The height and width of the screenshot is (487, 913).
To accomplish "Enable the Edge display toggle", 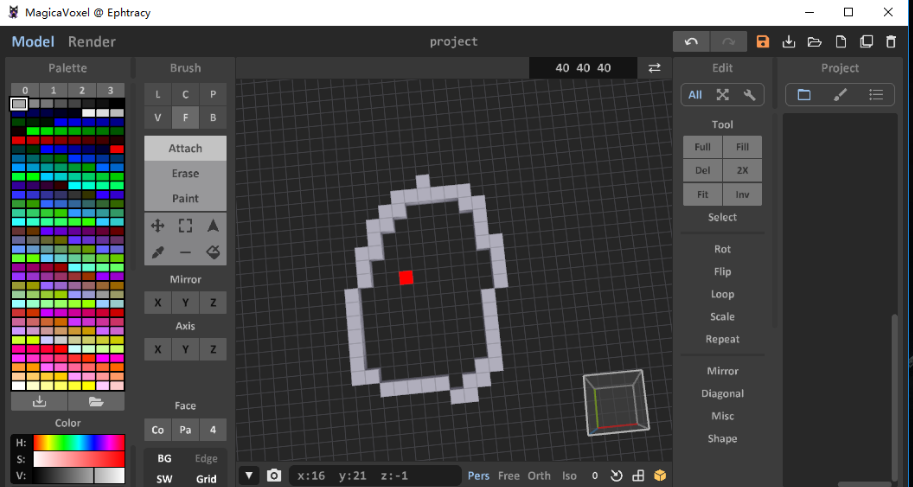I will click(206, 458).
